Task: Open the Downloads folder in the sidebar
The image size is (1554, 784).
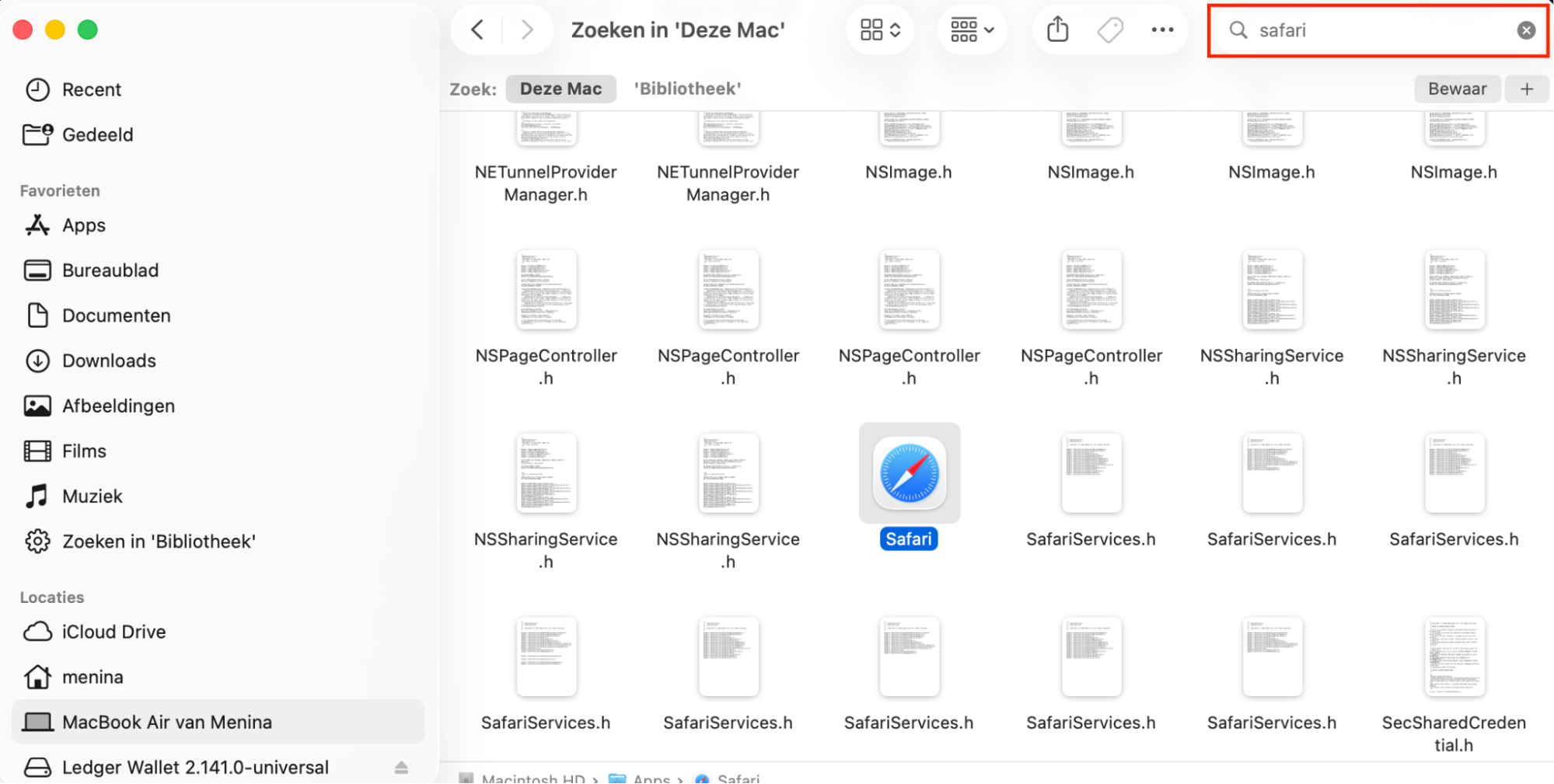Action: point(108,361)
